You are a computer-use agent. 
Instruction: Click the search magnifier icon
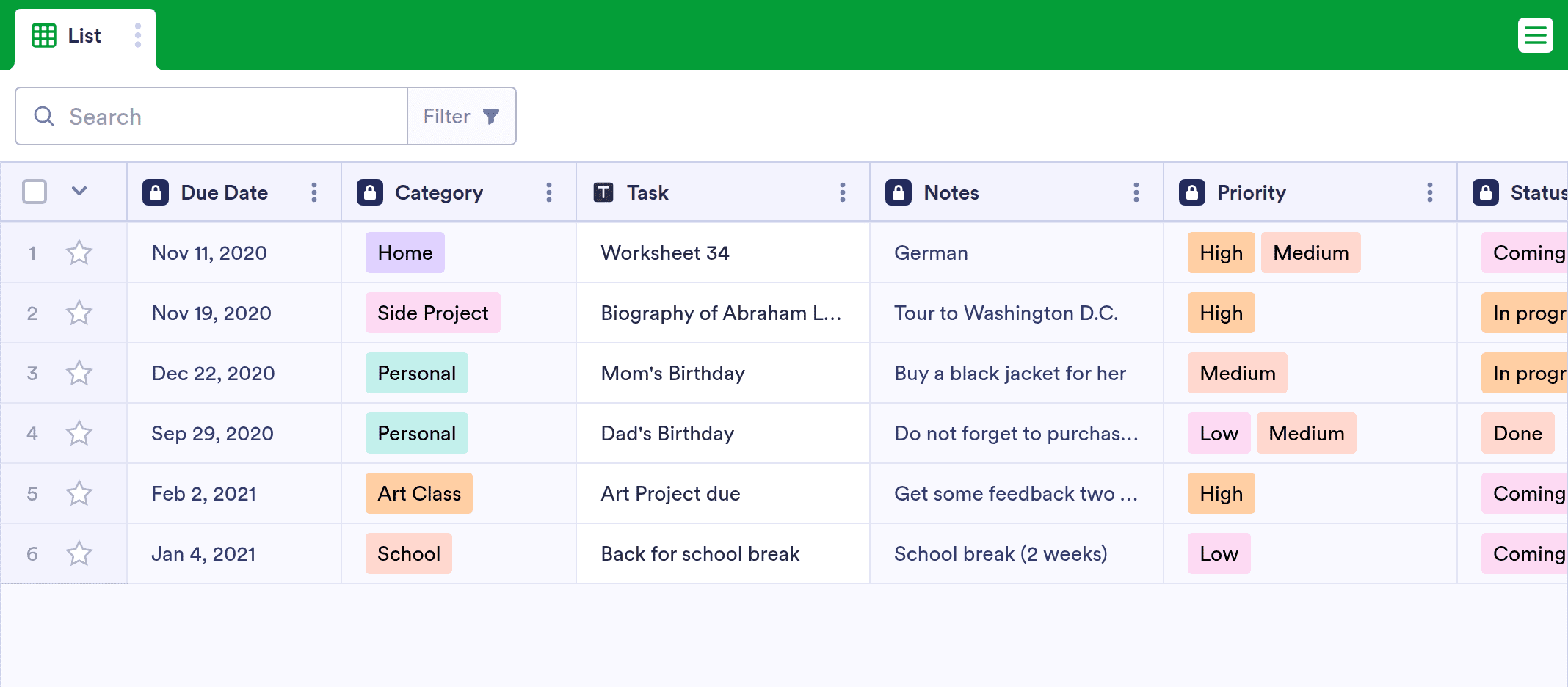point(44,116)
